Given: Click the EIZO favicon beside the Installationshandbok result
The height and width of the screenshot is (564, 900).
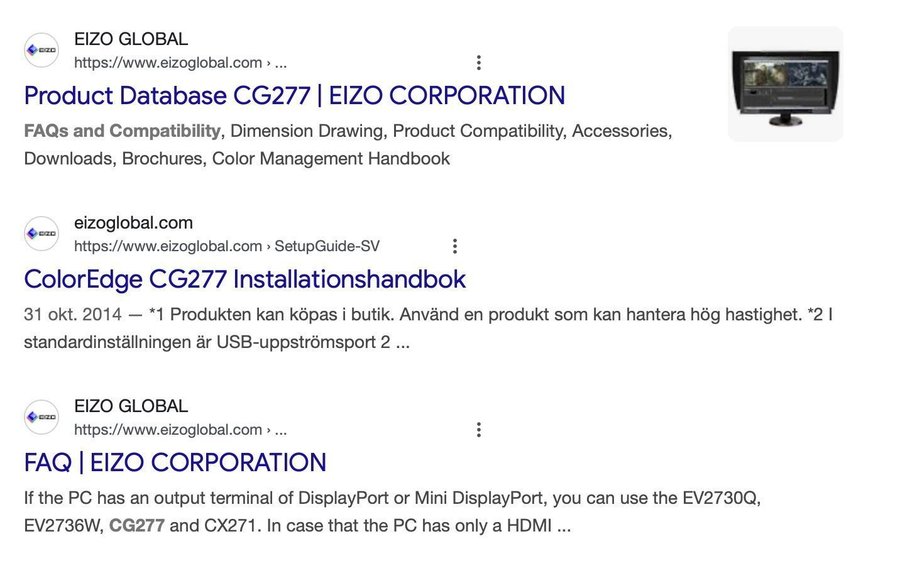Looking at the screenshot, I should (42, 233).
